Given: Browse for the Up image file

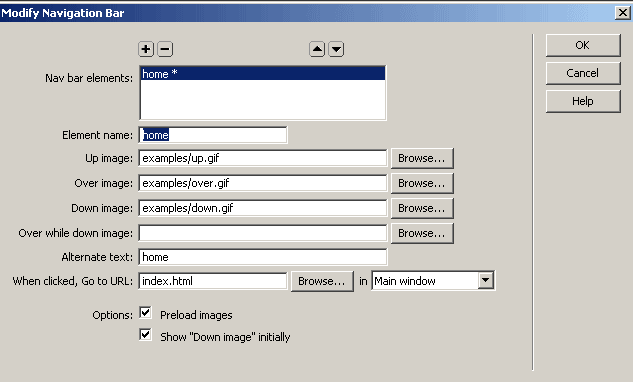Looking at the screenshot, I should tap(422, 158).
